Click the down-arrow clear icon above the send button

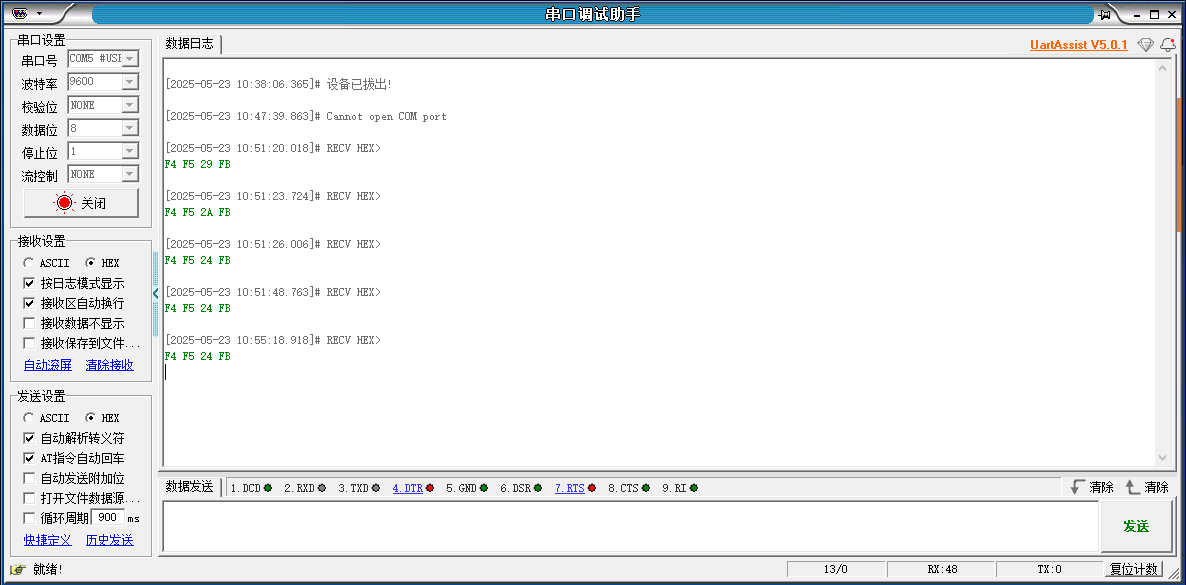(x=1077, y=487)
